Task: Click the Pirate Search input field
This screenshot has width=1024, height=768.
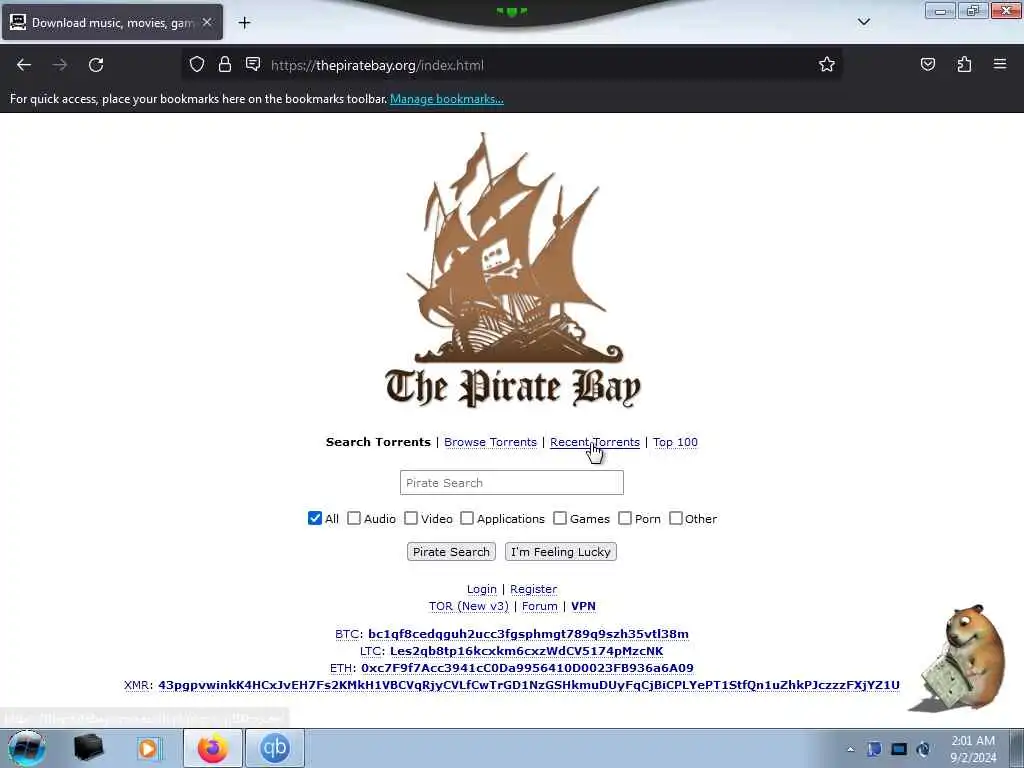Action: pyautogui.click(x=512, y=483)
